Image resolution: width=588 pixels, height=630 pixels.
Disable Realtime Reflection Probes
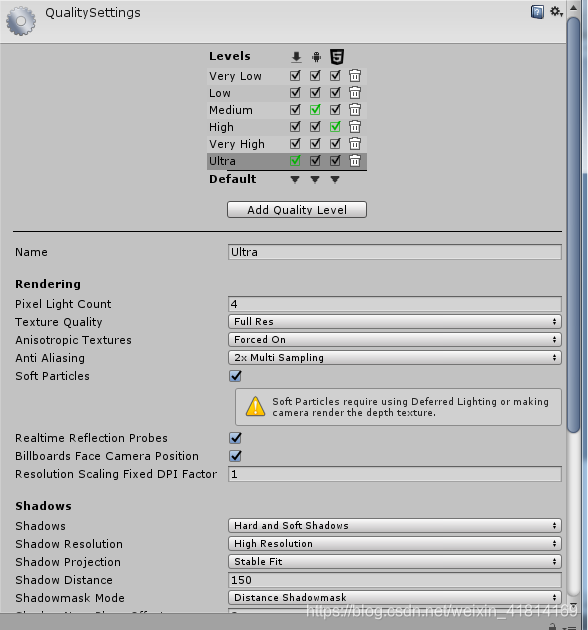pos(236,438)
